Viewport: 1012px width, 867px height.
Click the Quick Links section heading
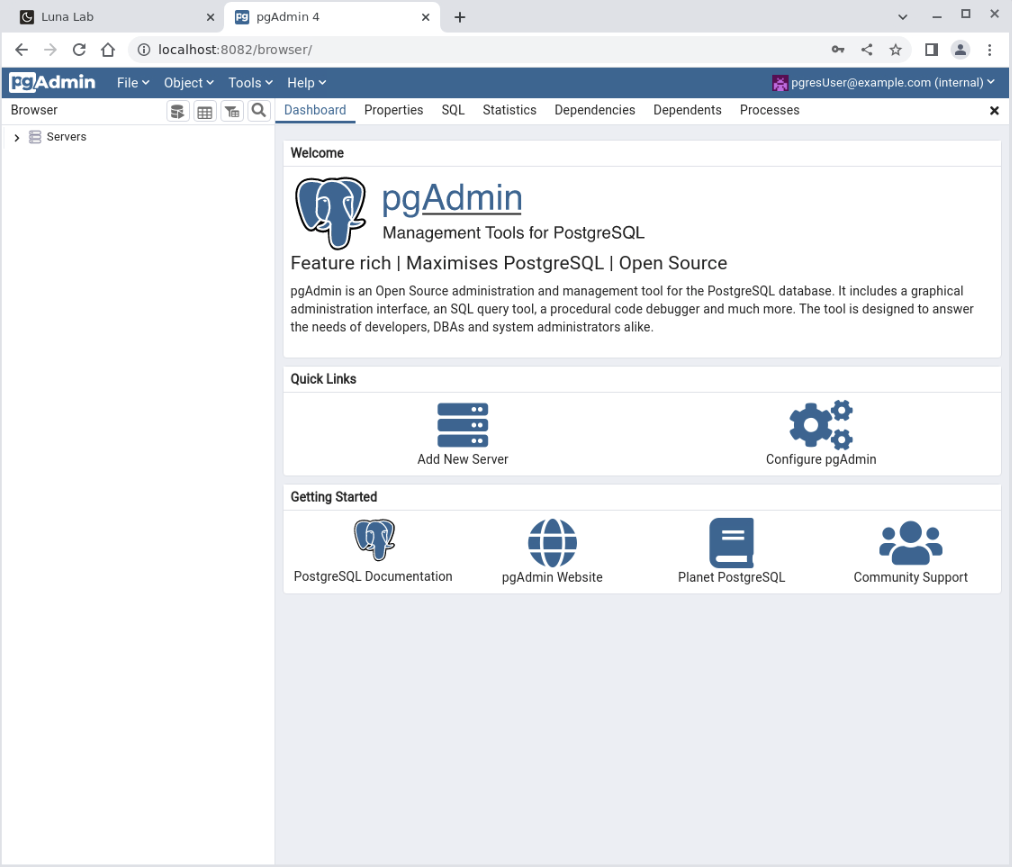pyautogui.click(x=323, y=379)
